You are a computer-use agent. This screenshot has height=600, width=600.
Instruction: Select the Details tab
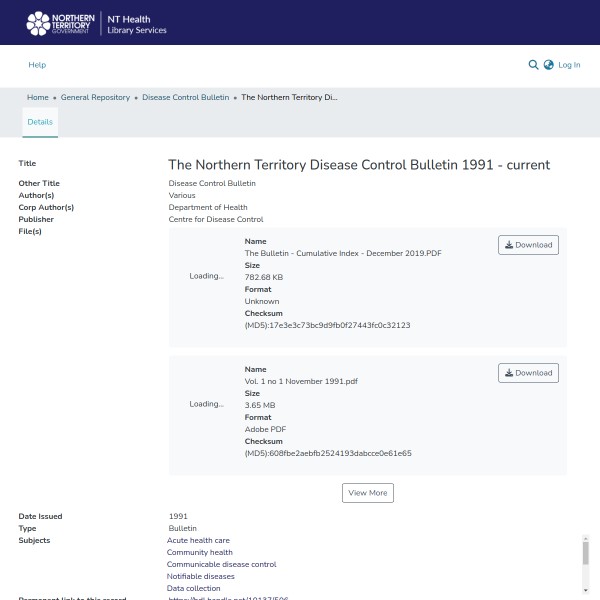click(x=40, y=122)
